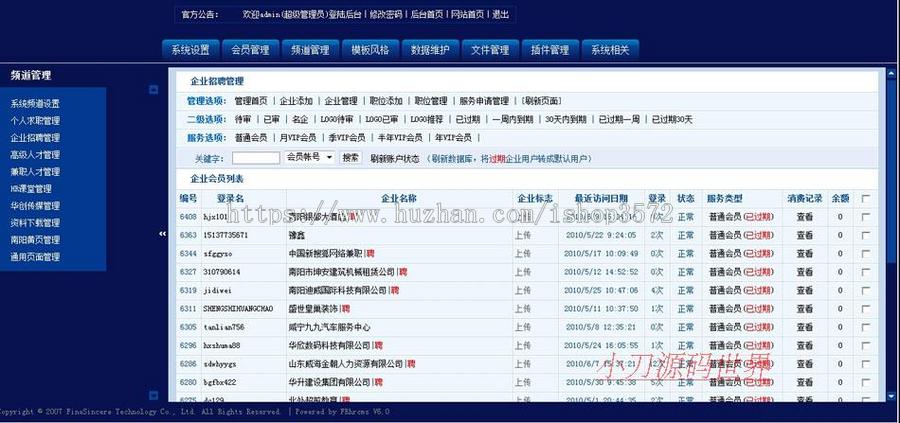Image resolution: width=900 pixels, height=423 pixels.
Task: Click the 刷新帐户状态 link
Action: [395, 159]
